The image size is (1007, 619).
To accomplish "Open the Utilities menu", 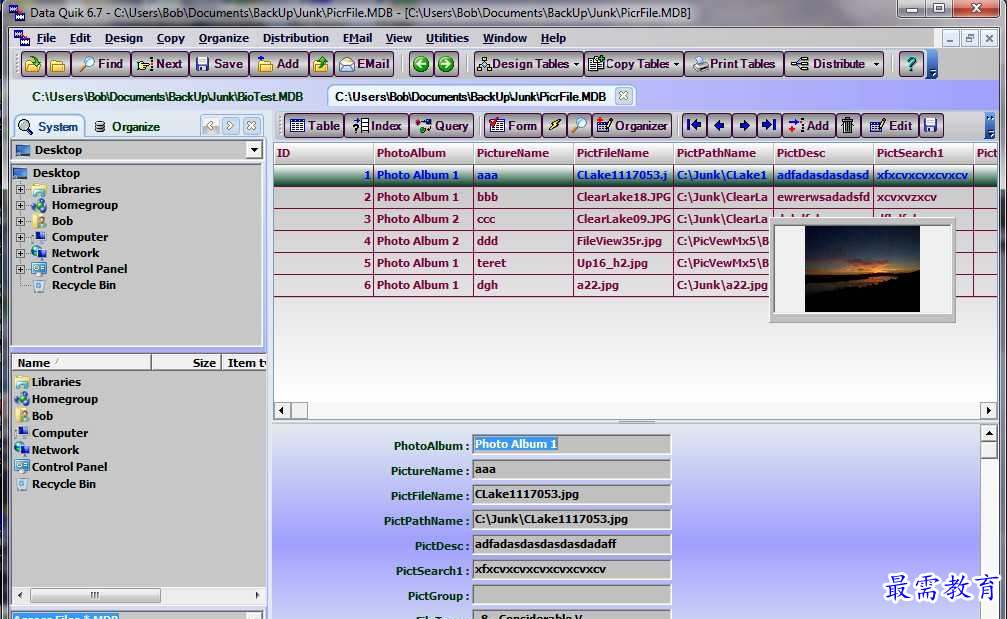I will 447,38.
